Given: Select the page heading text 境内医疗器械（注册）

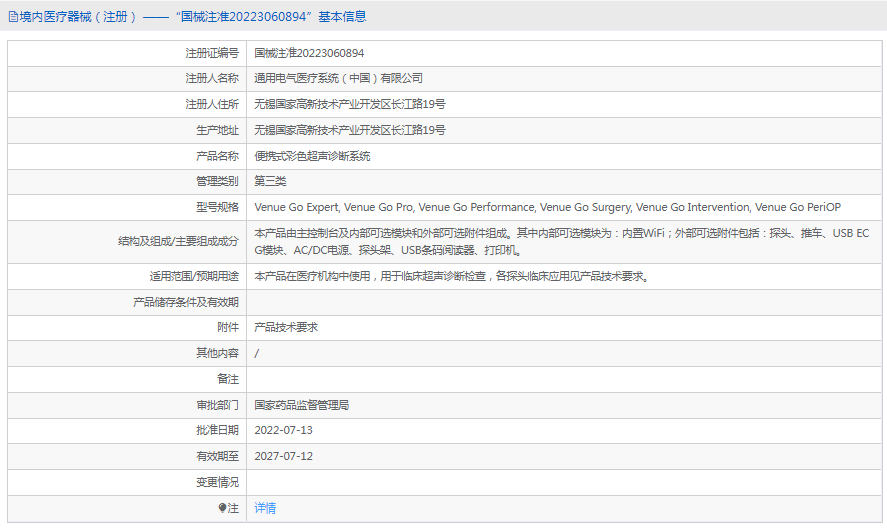Looking at the screenshot, I should click(78, 17).
